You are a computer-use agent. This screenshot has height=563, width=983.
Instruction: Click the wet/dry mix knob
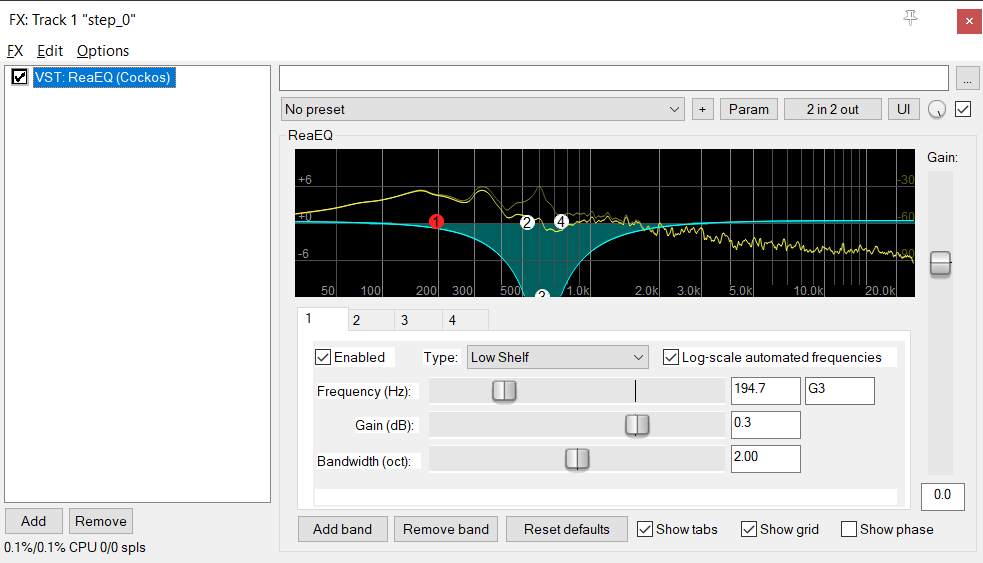coord(937,110)
